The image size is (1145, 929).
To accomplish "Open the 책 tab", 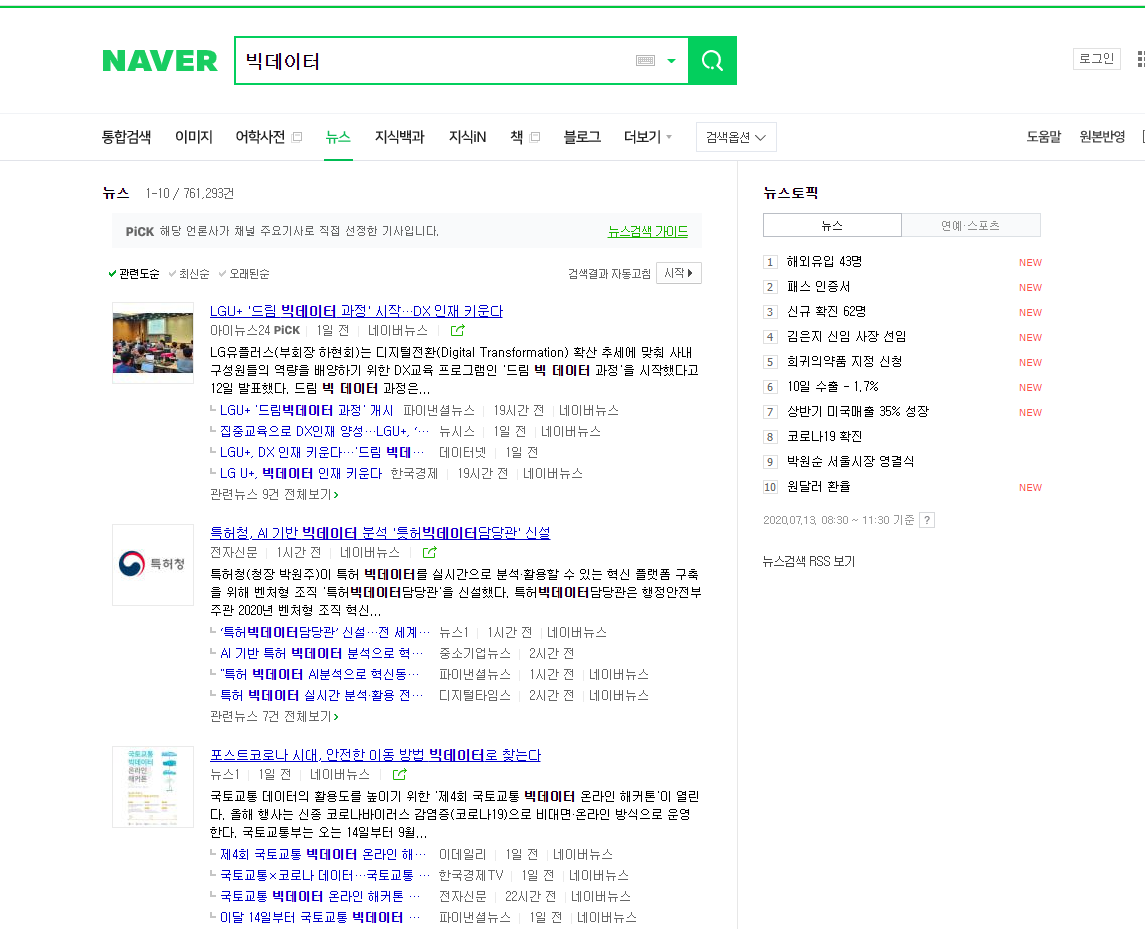I will click(x=516, y=137).
